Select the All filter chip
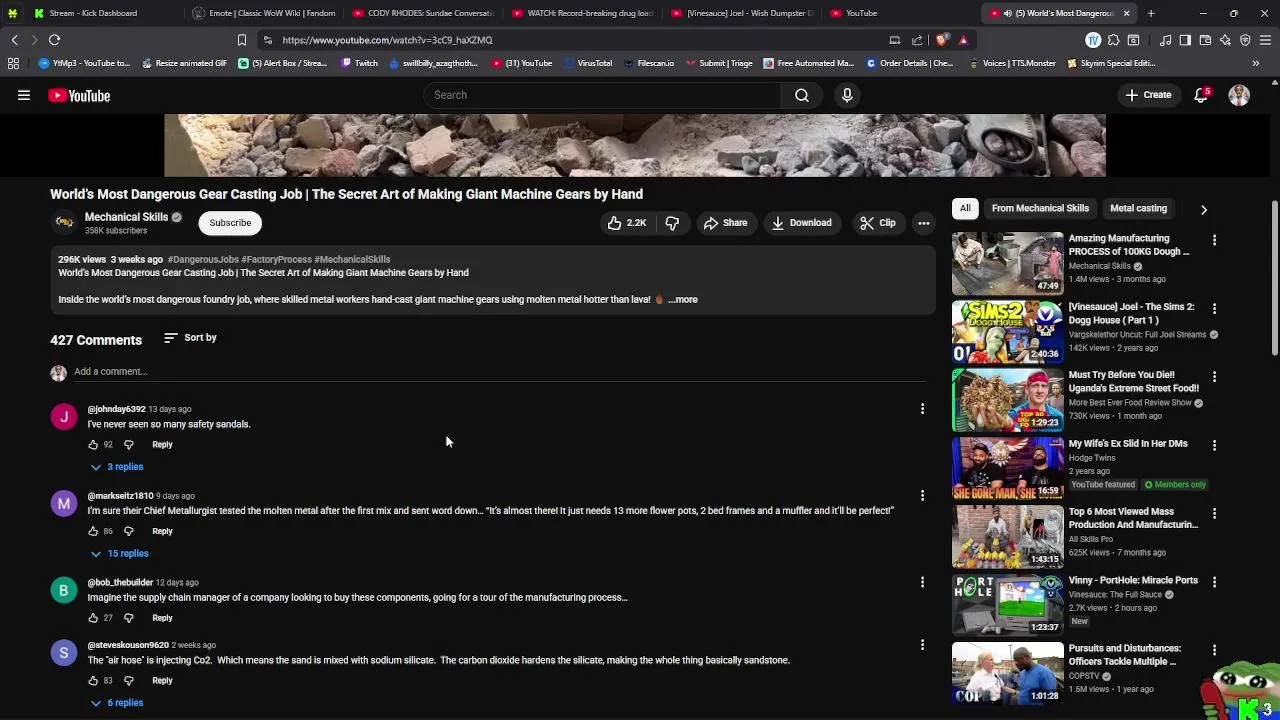1280x720 pixels. click(965, 209)
